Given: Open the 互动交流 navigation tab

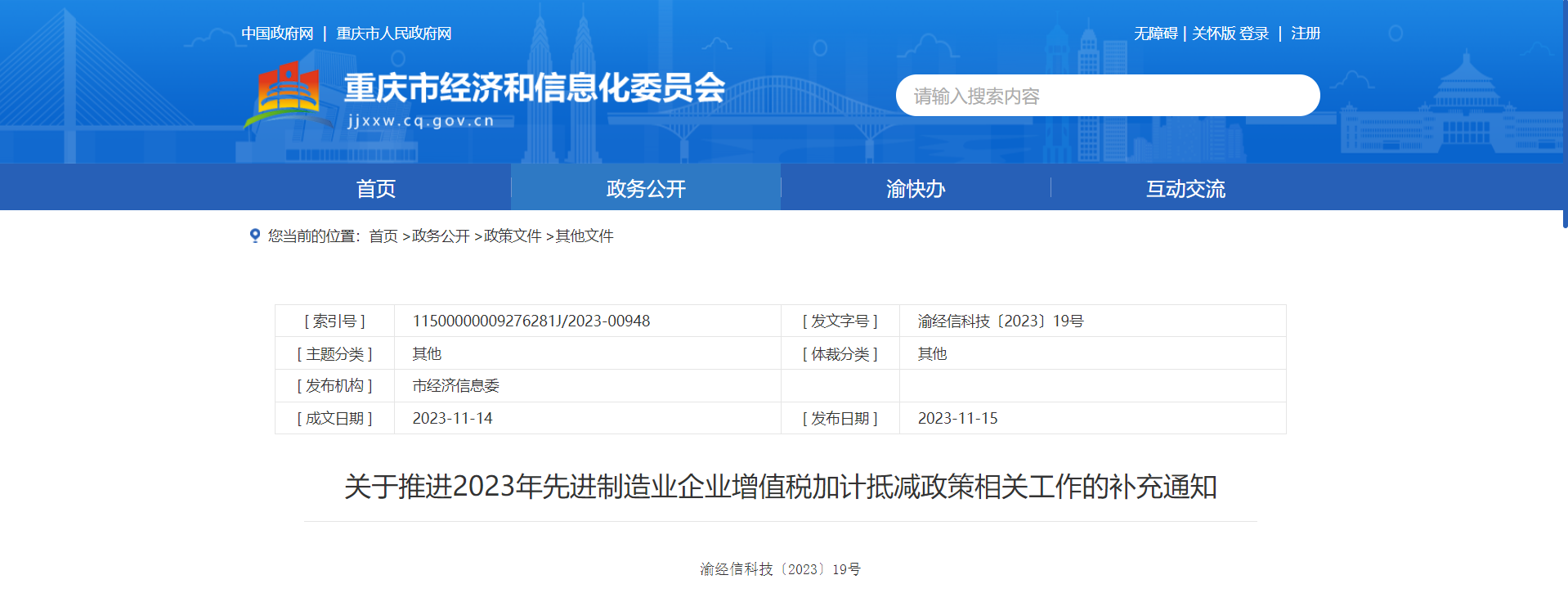Looking at the screenshot, I should pos(1185,188).
